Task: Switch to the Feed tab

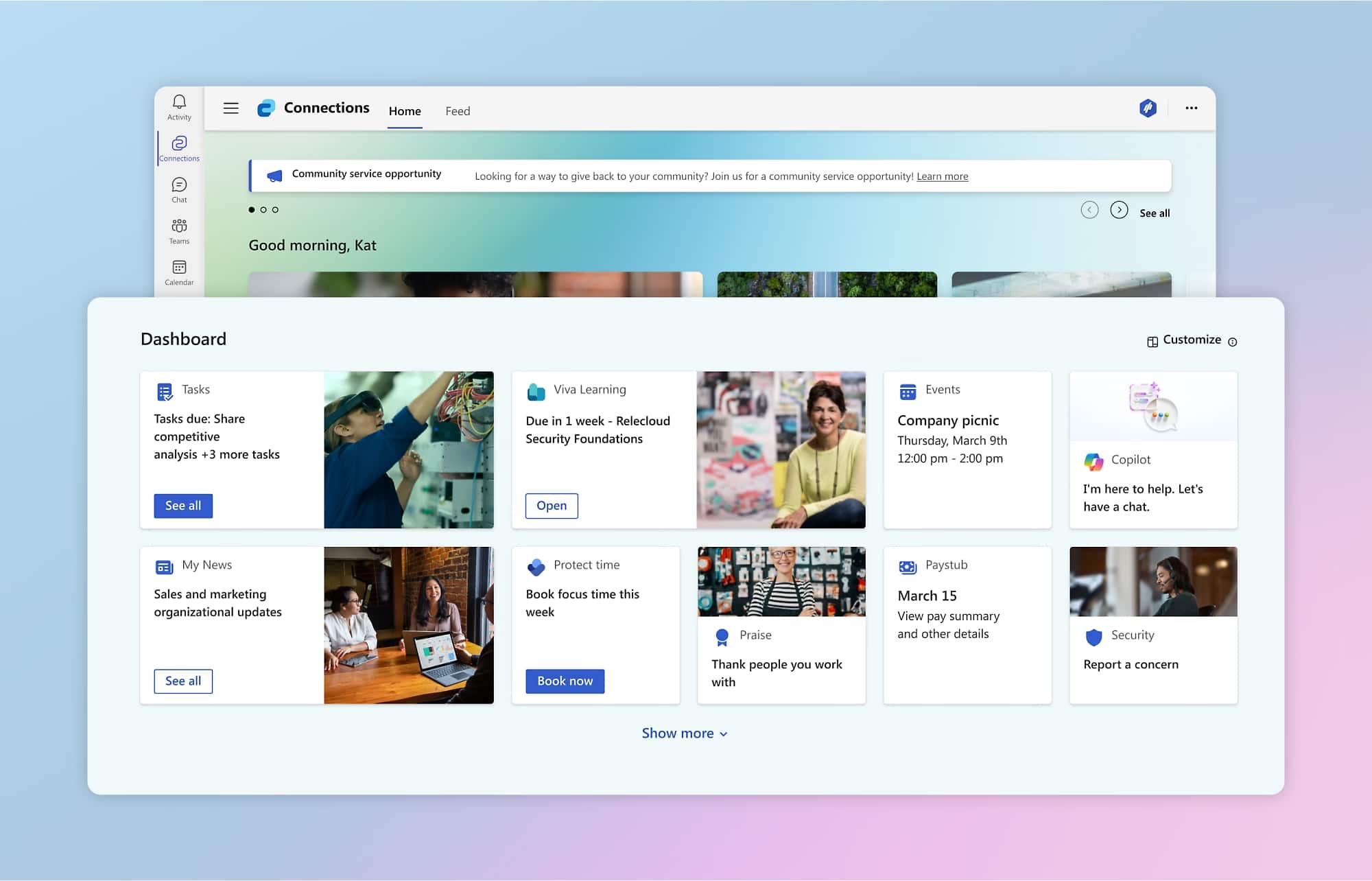Action: click(x=458, y=111)
